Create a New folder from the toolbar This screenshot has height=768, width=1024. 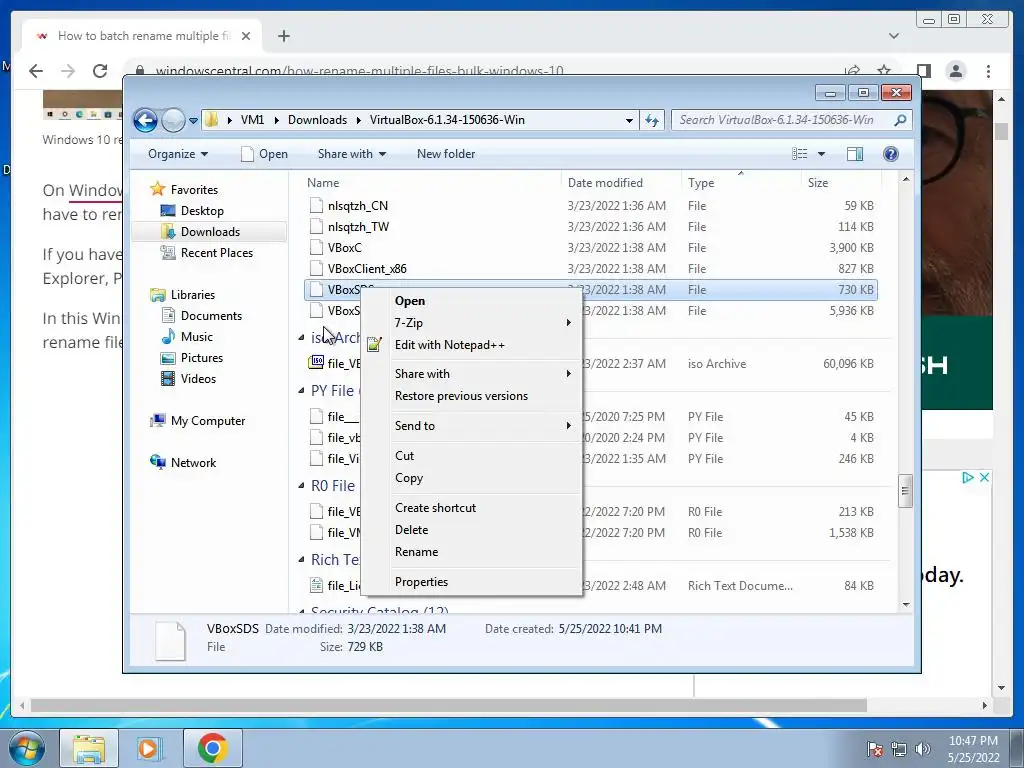446,154
